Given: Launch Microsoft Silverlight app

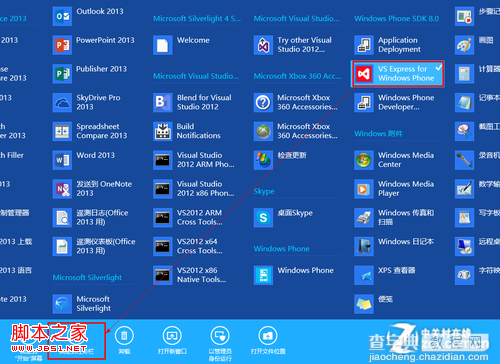Looking at the screenshot, I should (x=82, y=304).
